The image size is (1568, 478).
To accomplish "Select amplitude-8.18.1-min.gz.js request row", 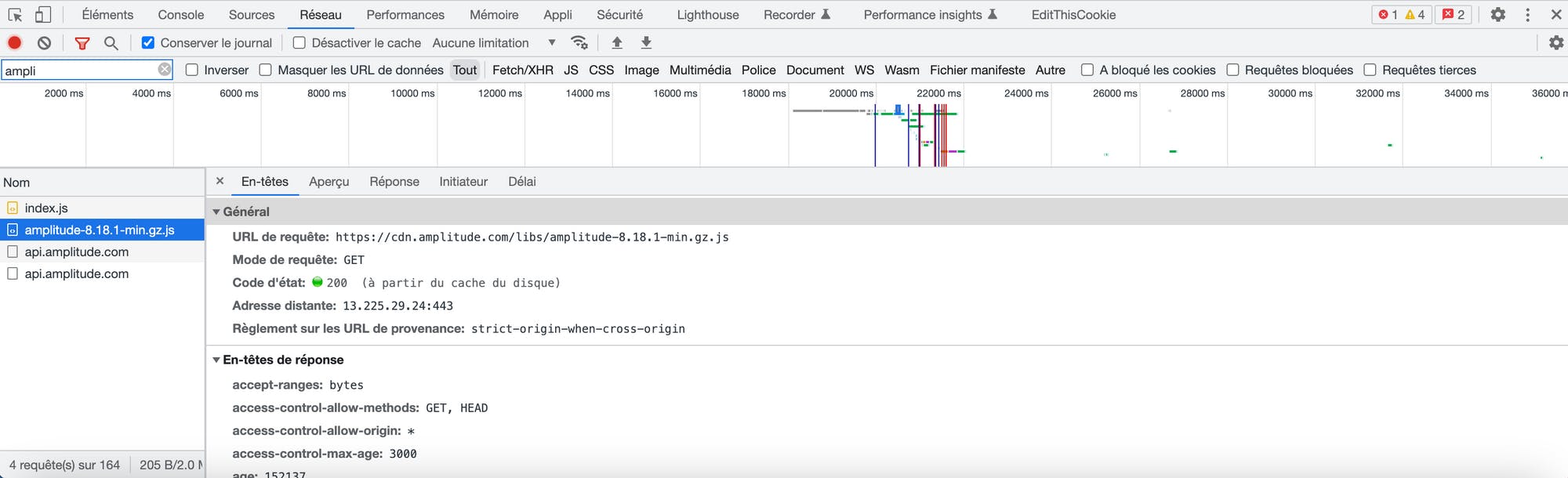I will pyautogui.click(x=102, y=230).
